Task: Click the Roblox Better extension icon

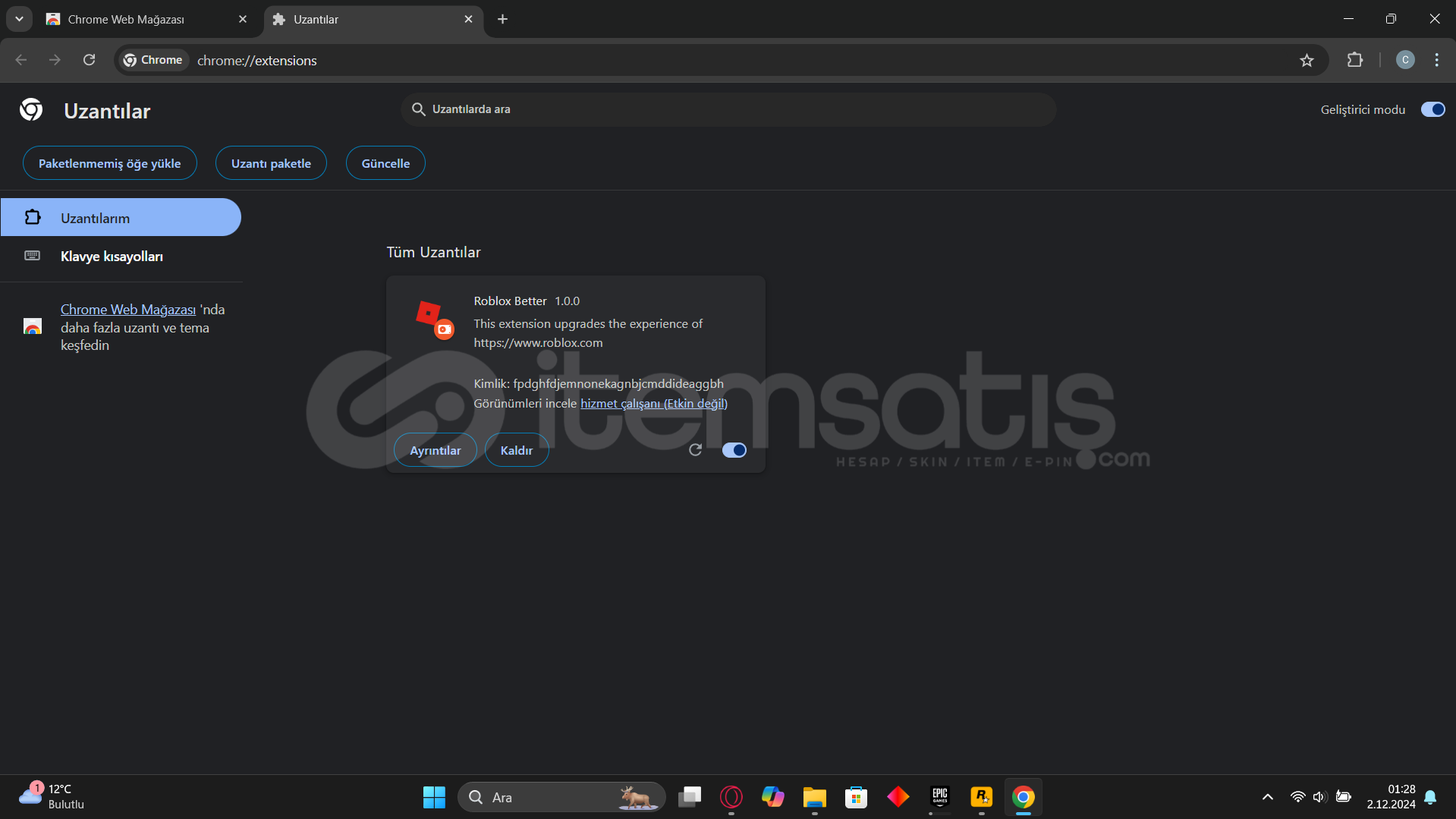Action: [434, 319]
